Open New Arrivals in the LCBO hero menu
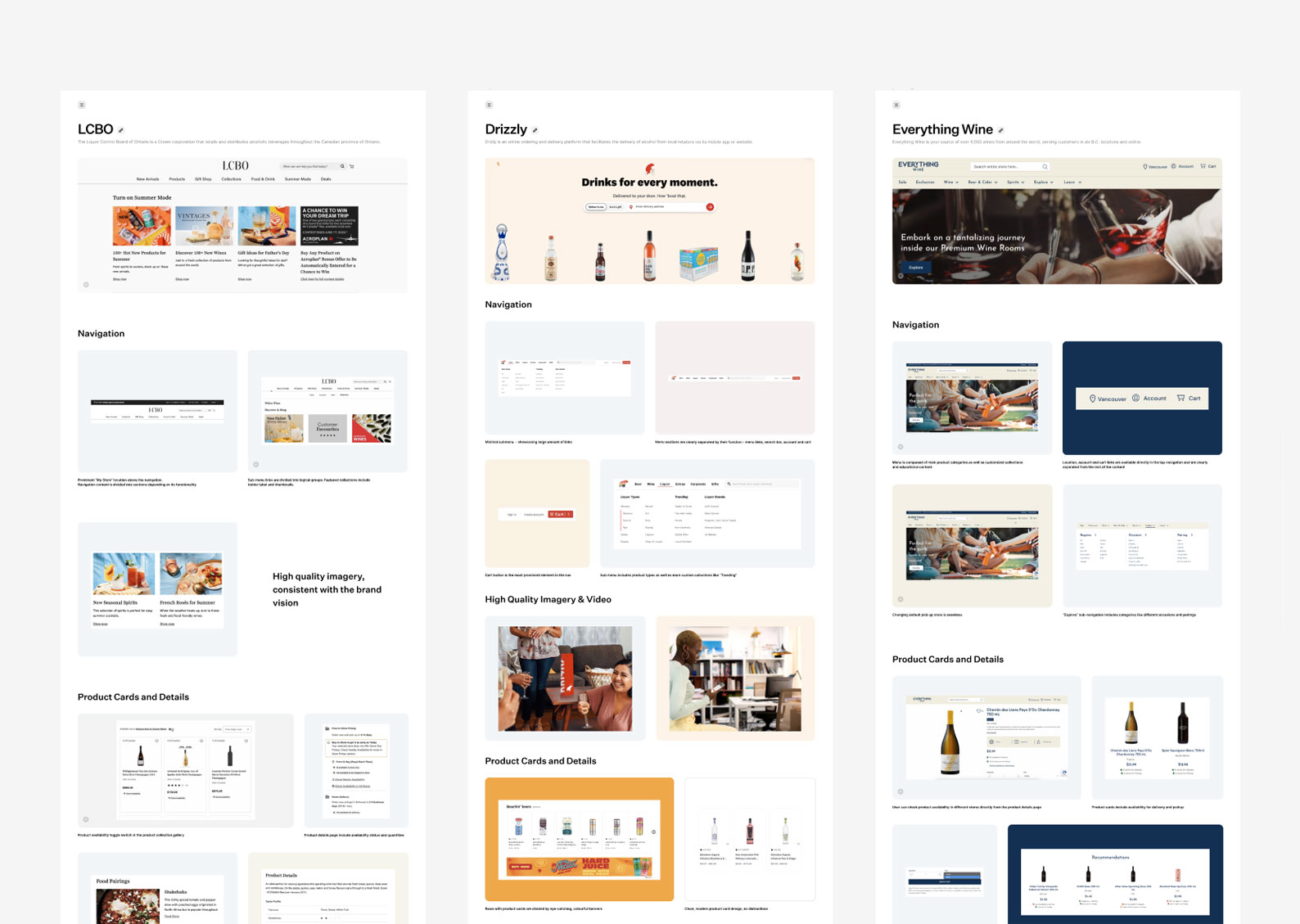Screen dimensions: 1300x924 click(147, 179)
